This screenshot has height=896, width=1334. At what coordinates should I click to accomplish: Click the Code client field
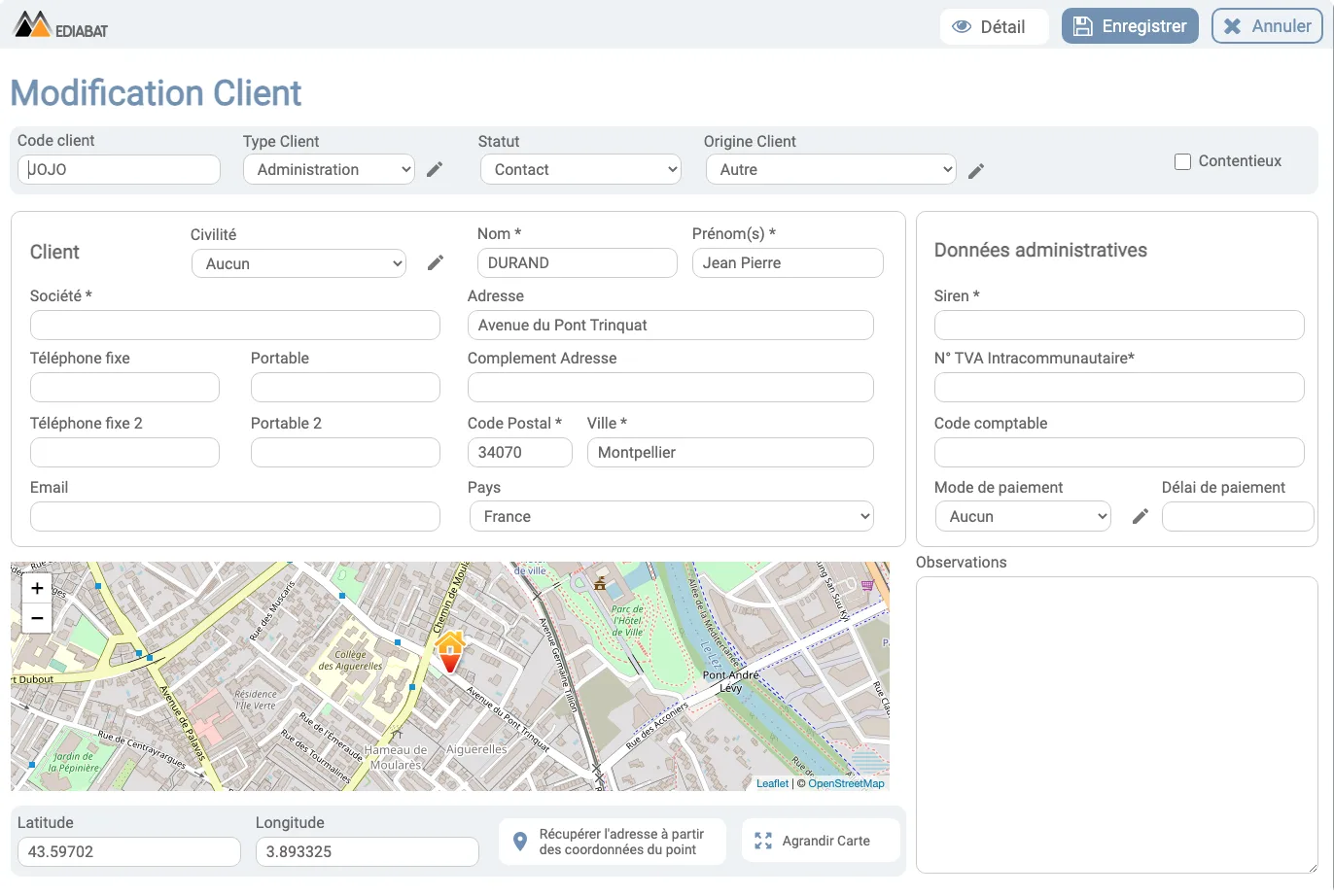click(x=120, y=169)
